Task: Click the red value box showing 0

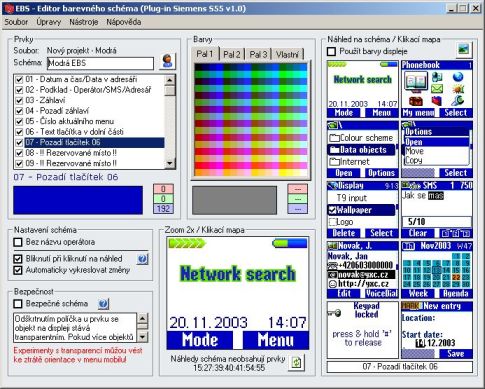Action: [x=163, y=189]
